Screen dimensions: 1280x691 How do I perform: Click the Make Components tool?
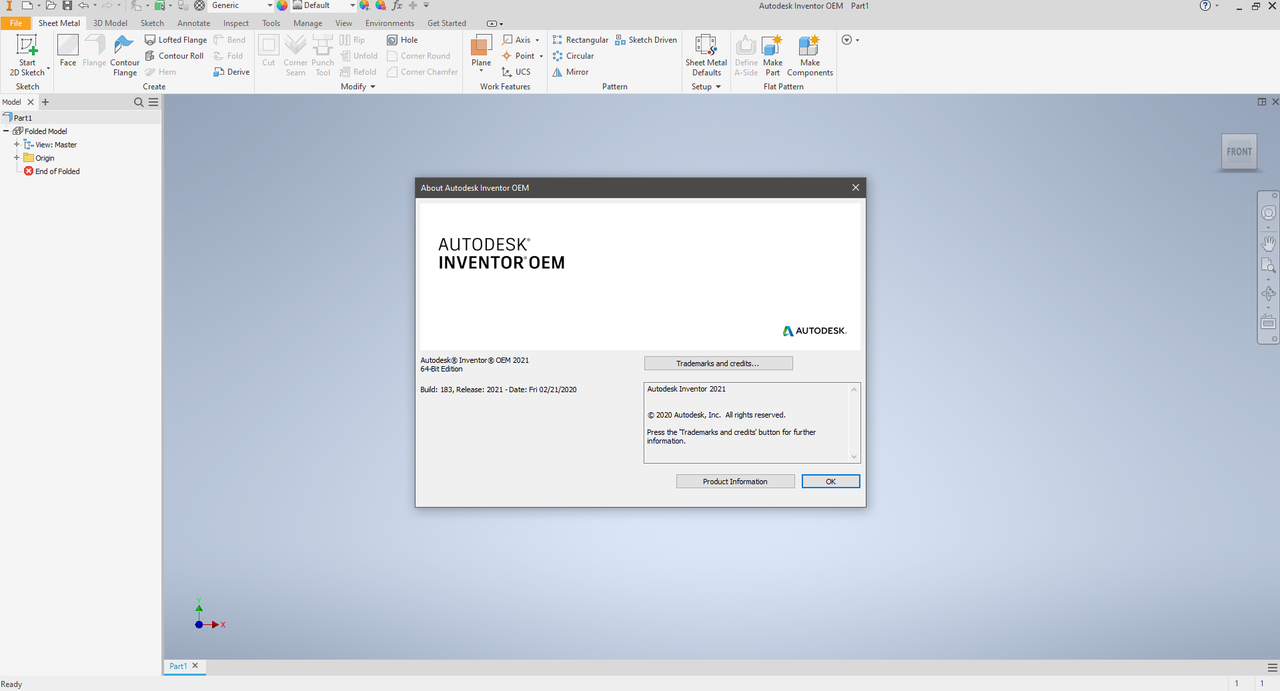point(810,55)
